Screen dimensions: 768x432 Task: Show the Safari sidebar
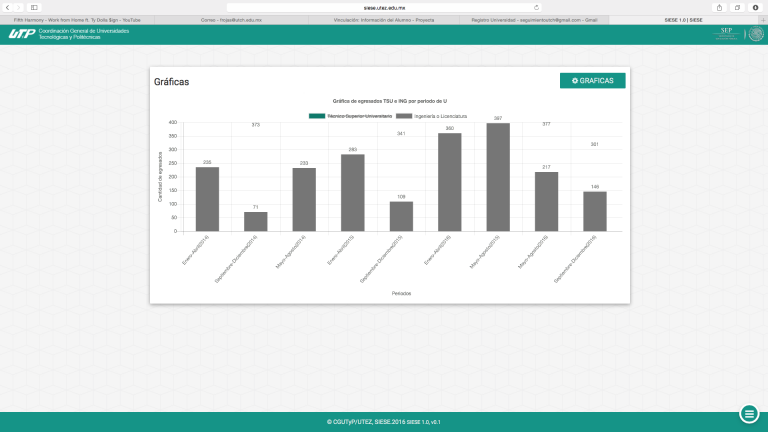[34, 7]
